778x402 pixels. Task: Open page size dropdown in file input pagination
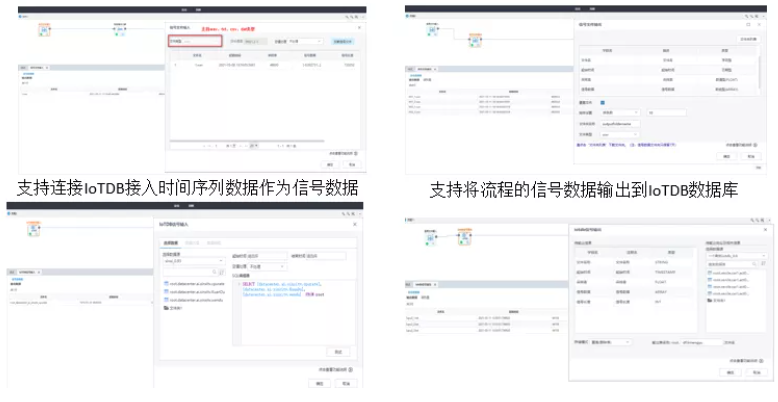(x=254, y=146)
